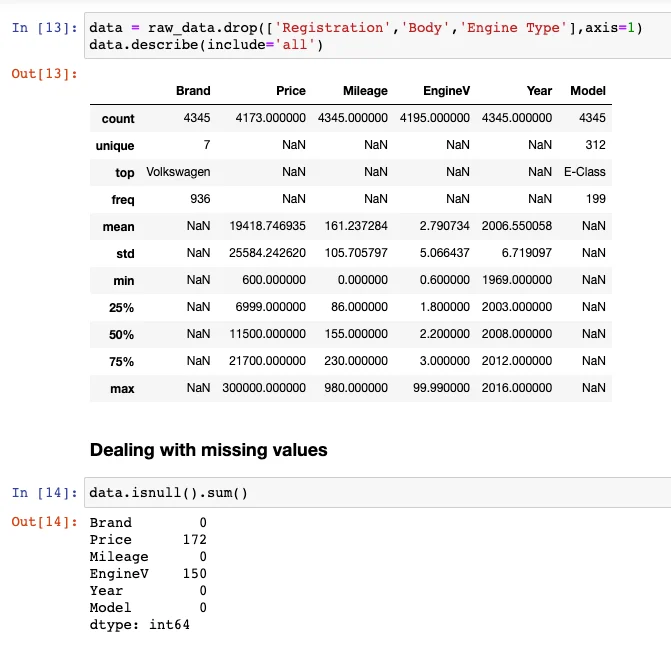Select the In [13] cell prompt
This screenshot has height=645, width=671.
pos(42,28)
